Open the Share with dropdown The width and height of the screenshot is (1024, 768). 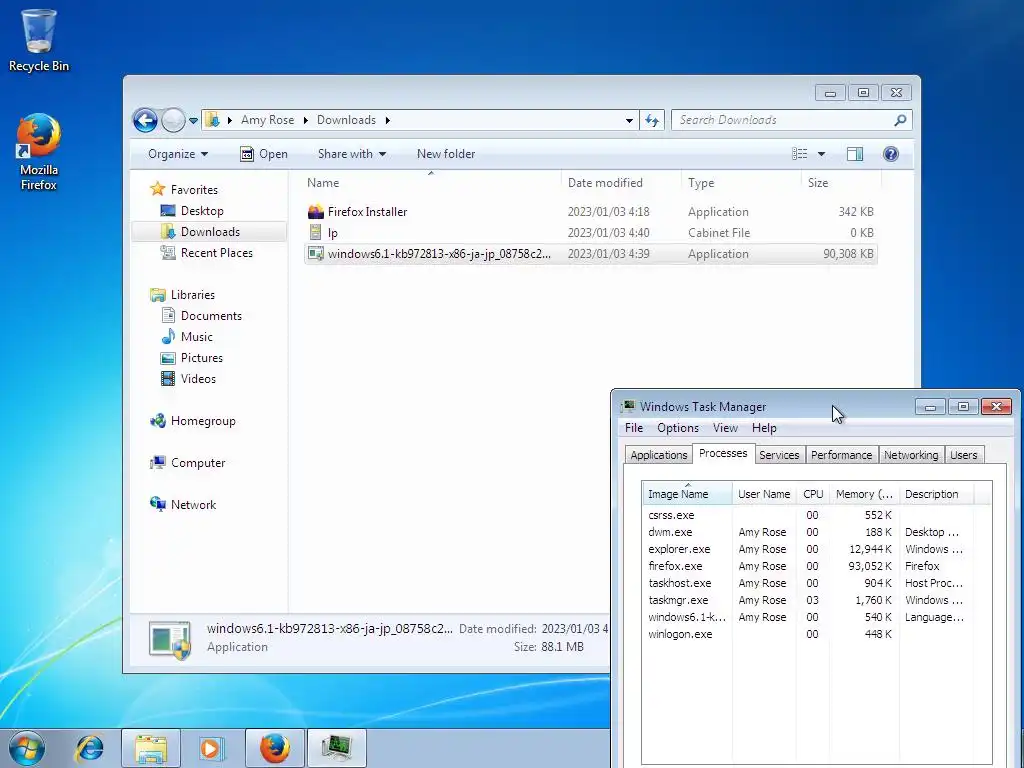pyautogui.click(x=351, y=154)
